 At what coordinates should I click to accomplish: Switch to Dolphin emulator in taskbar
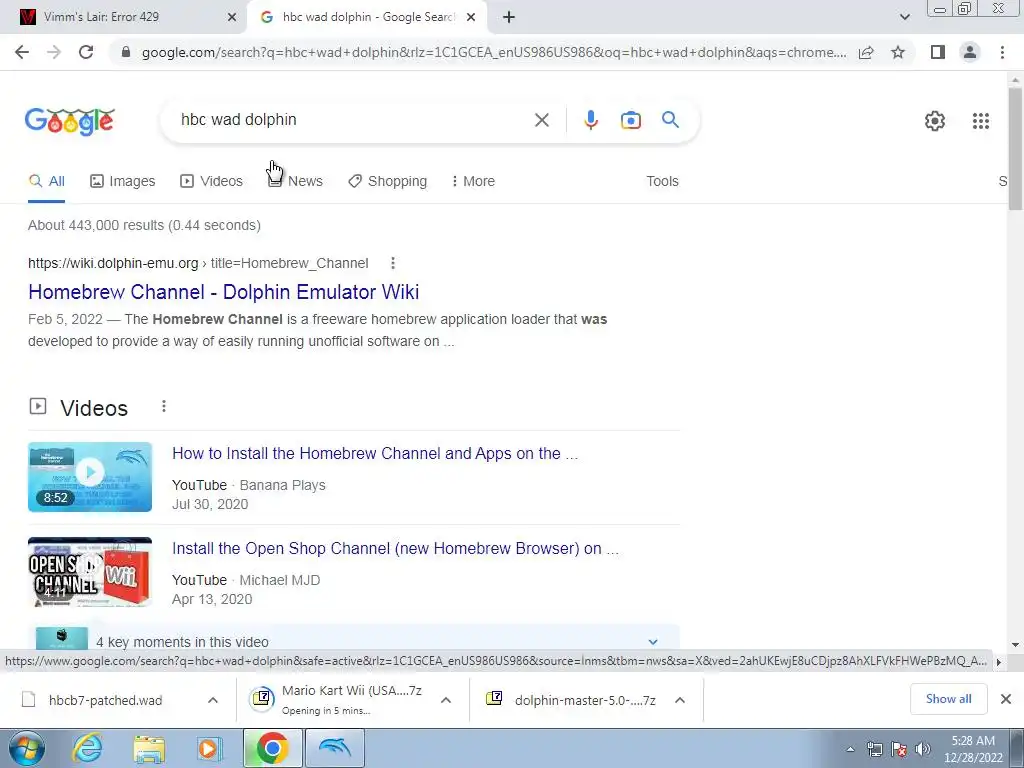click(335, 748)
